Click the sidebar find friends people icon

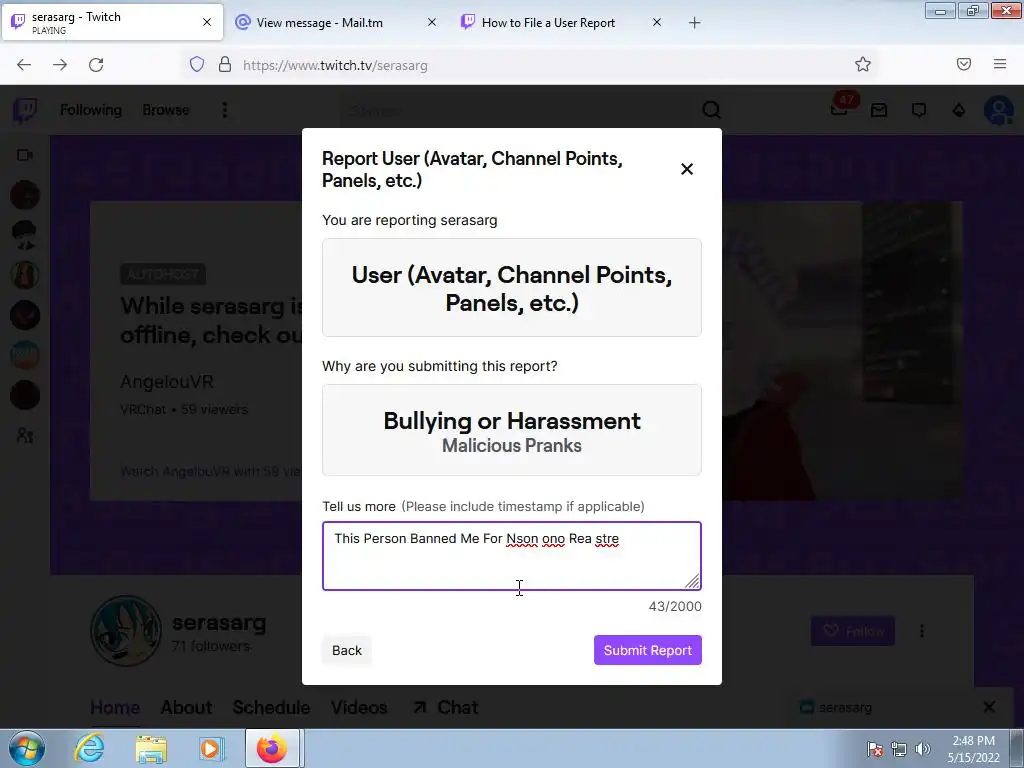click(25, 435)
